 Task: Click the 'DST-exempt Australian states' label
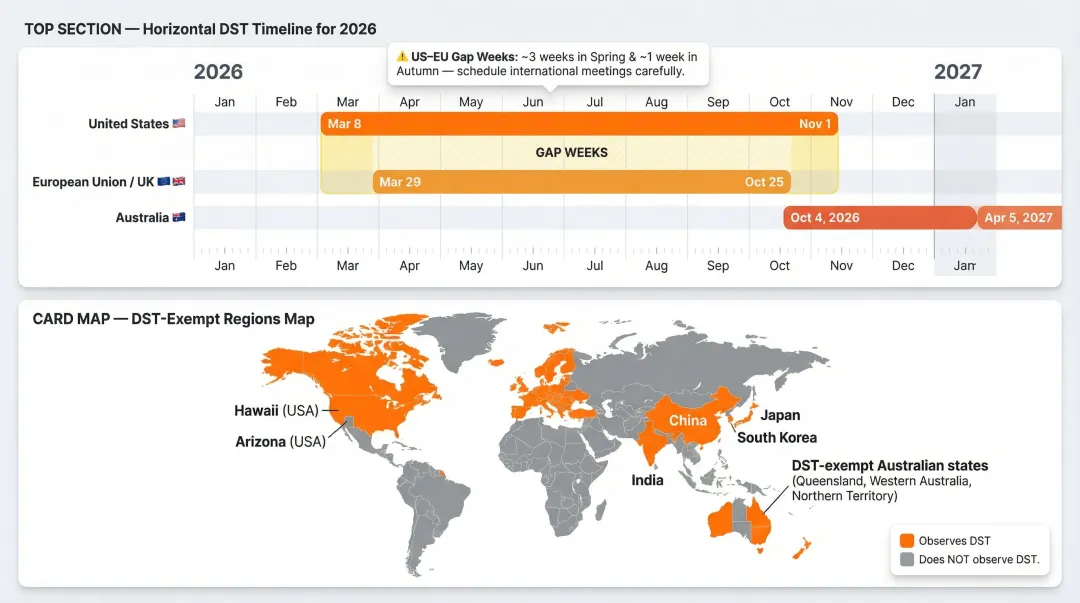[889, 465]
